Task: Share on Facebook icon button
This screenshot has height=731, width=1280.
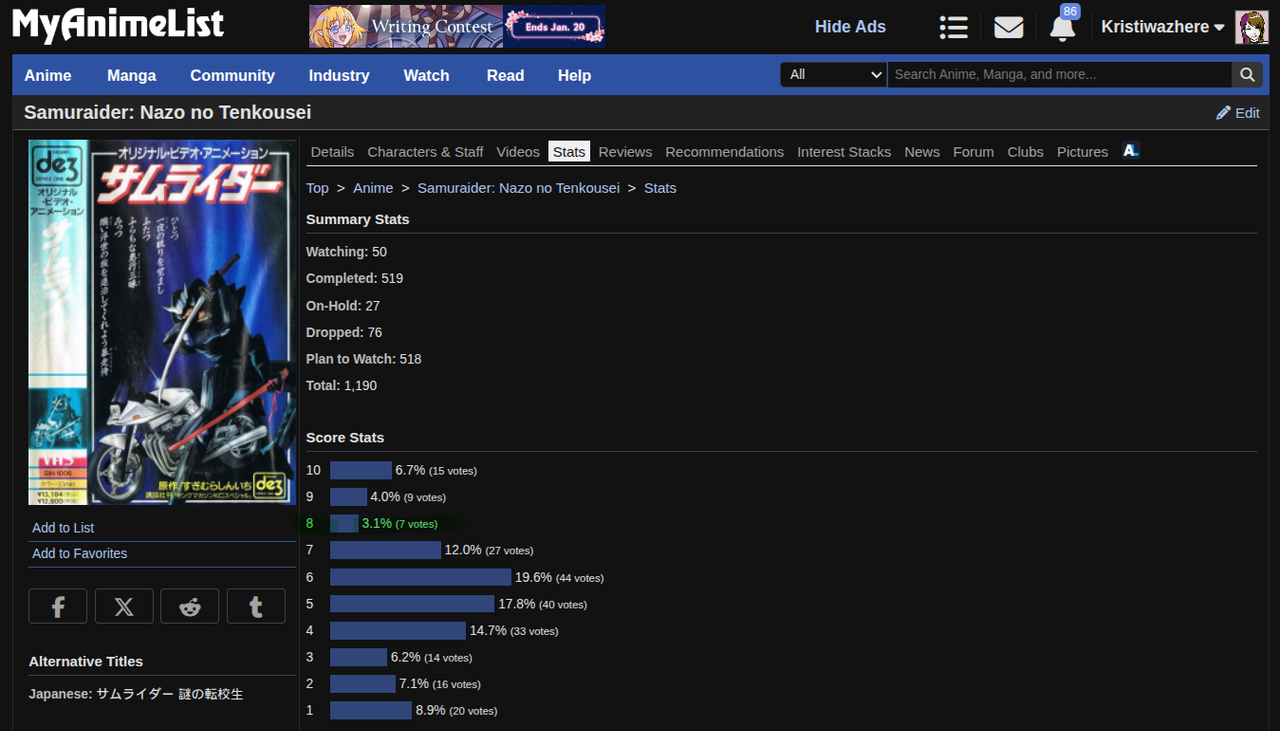Action: coord(58,606)
